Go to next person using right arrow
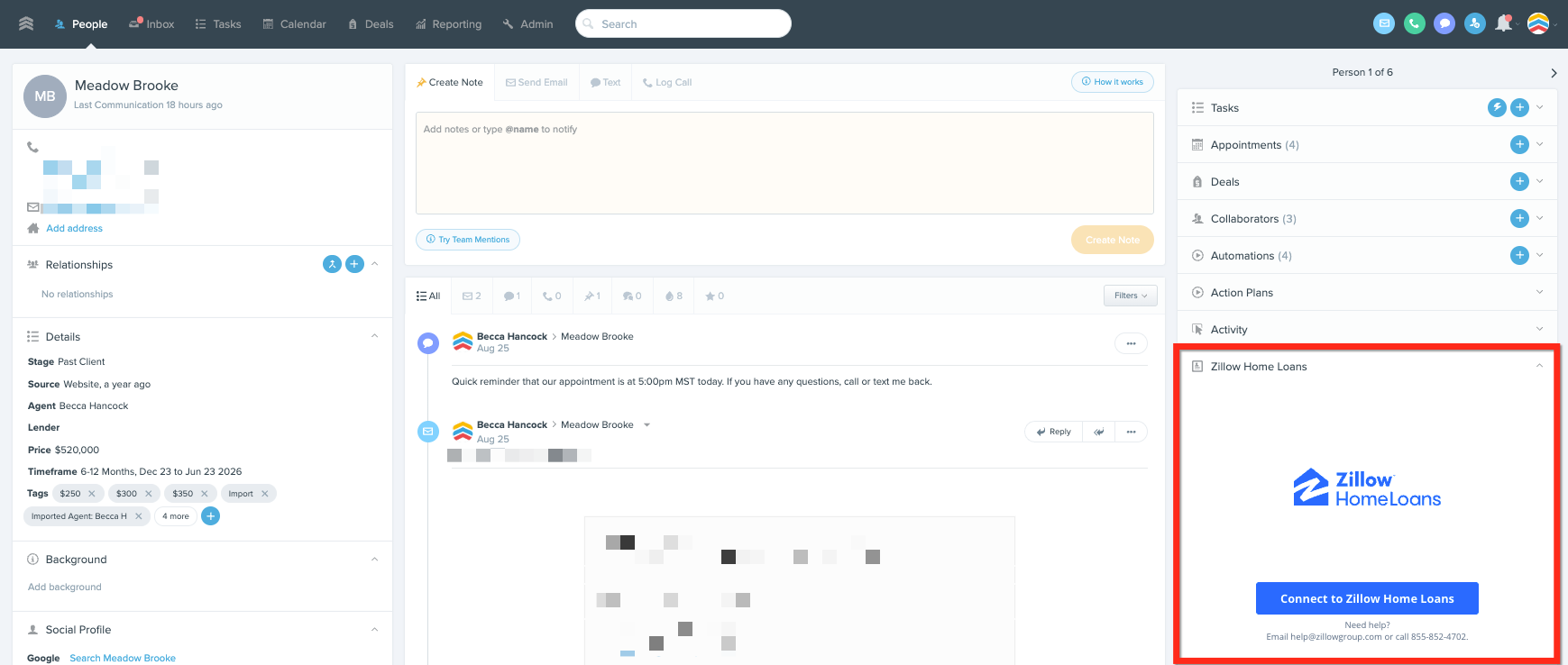 pyautogui.click(x=1554, y=73)
